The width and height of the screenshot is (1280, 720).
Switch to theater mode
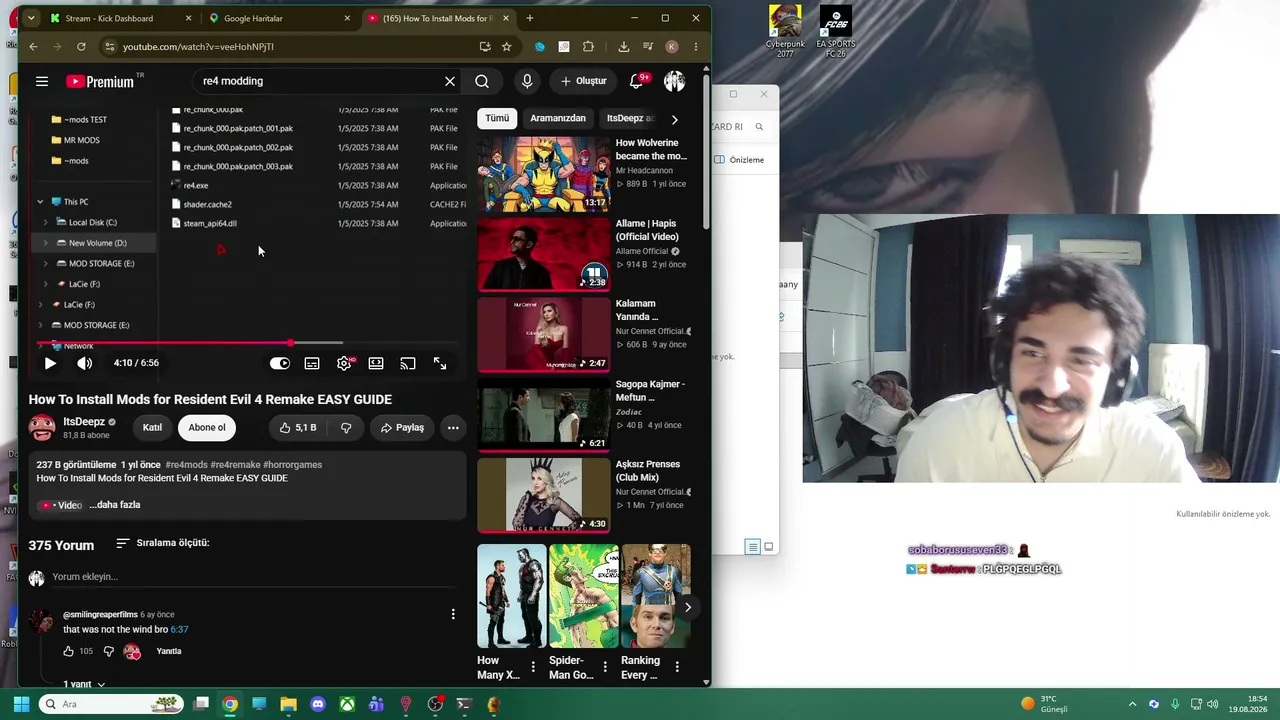click(376, 363)
